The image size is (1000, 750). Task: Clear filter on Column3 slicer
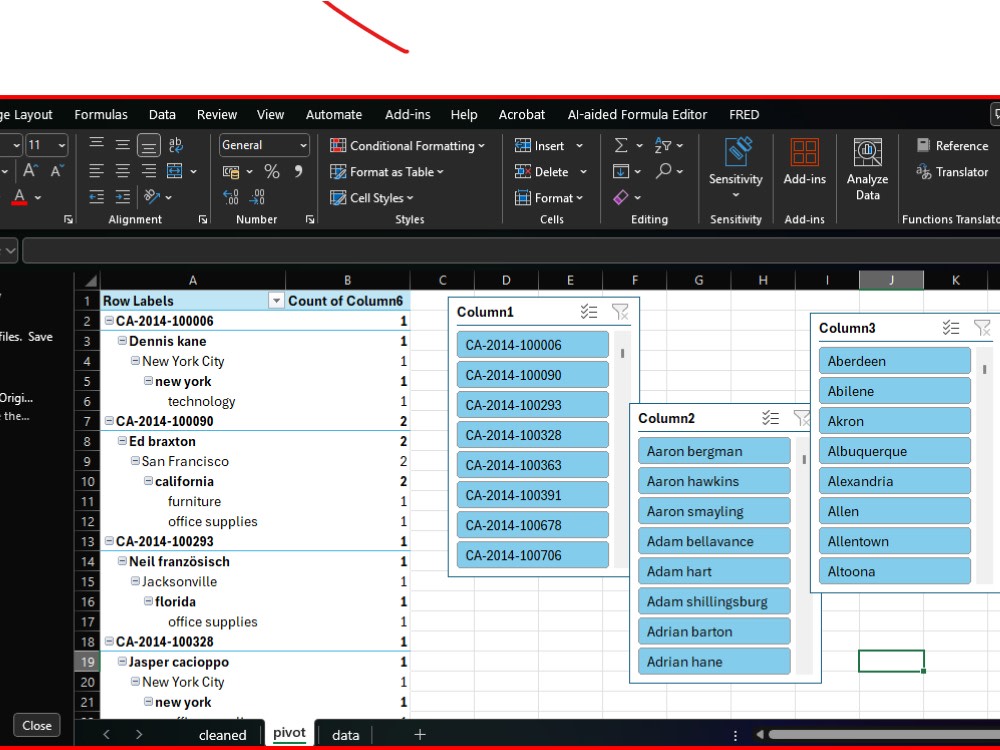tap(982, 327)
